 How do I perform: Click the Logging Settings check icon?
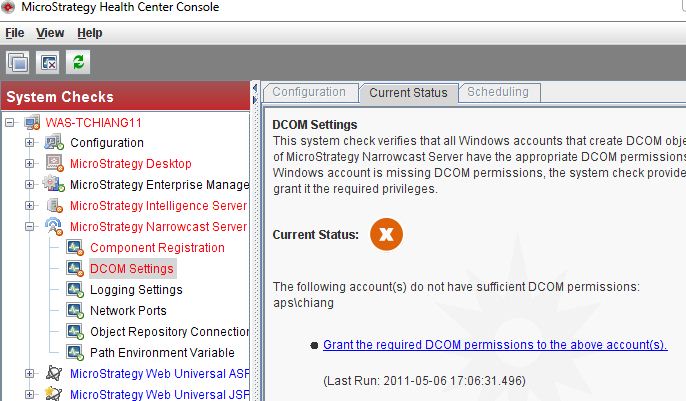[74, 290]
